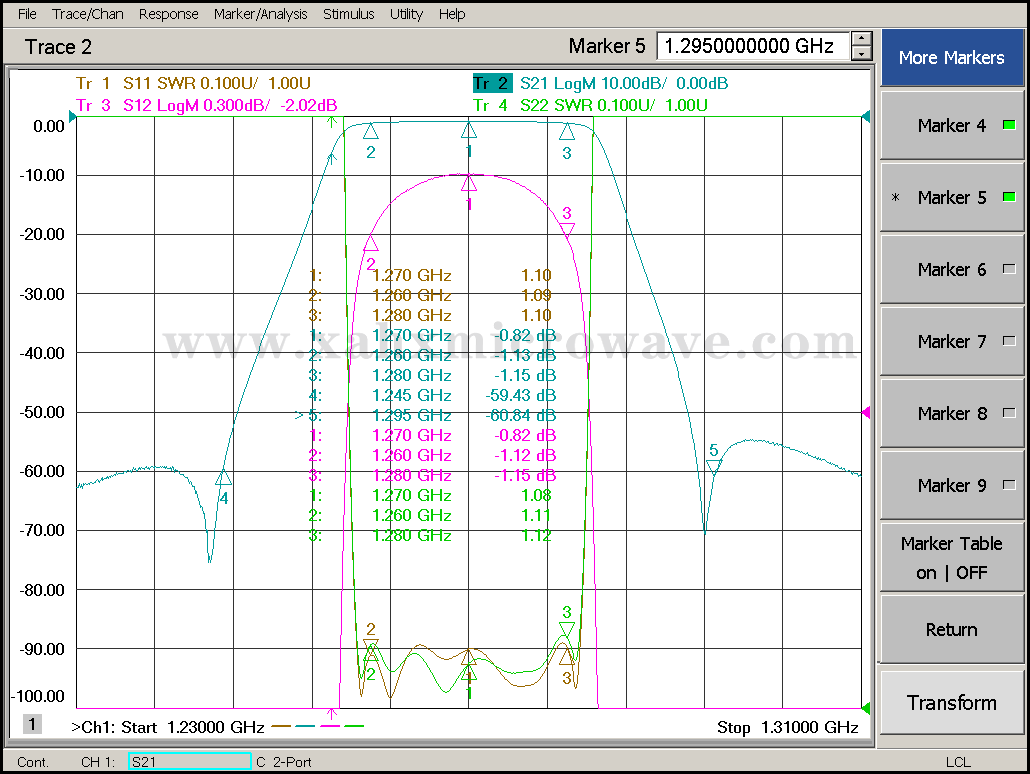Click the teal marker 2 triangle at top
1030x774 pixels.
coord(370,131)
